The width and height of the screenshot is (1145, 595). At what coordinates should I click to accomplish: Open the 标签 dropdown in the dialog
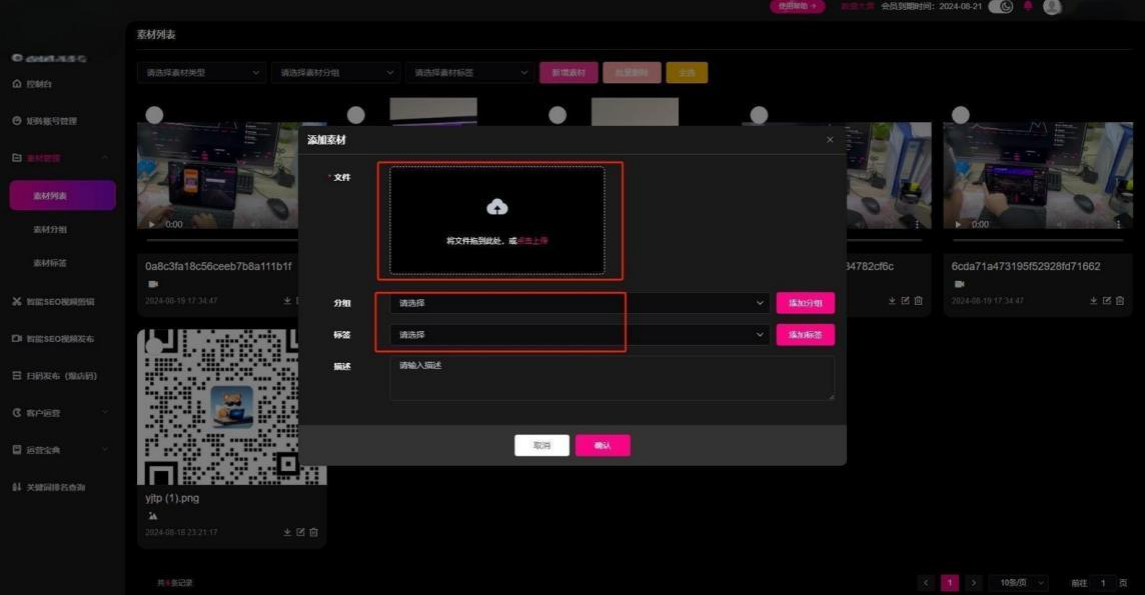(580, 335)
